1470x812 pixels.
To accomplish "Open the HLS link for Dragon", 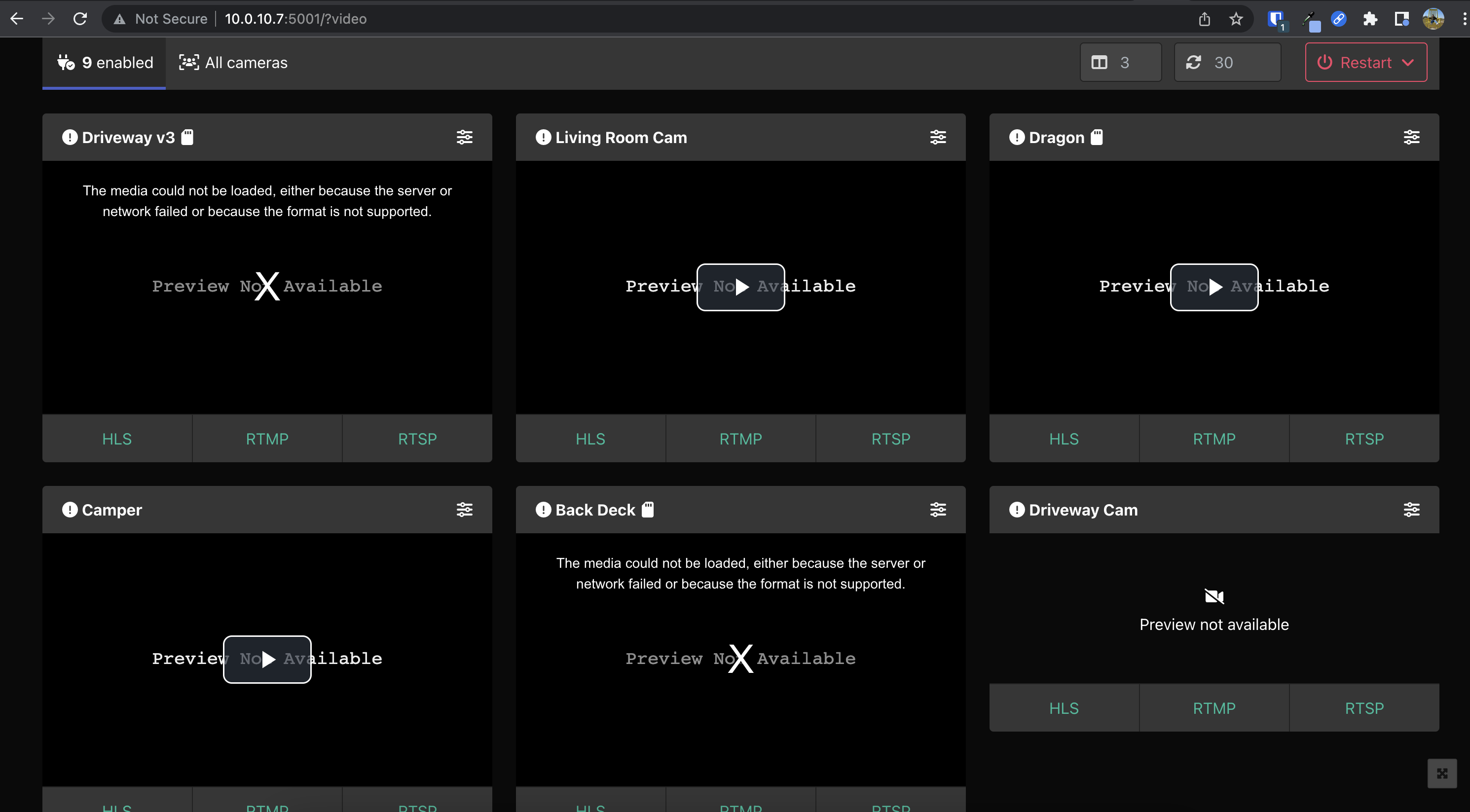I will [1064, 438].
